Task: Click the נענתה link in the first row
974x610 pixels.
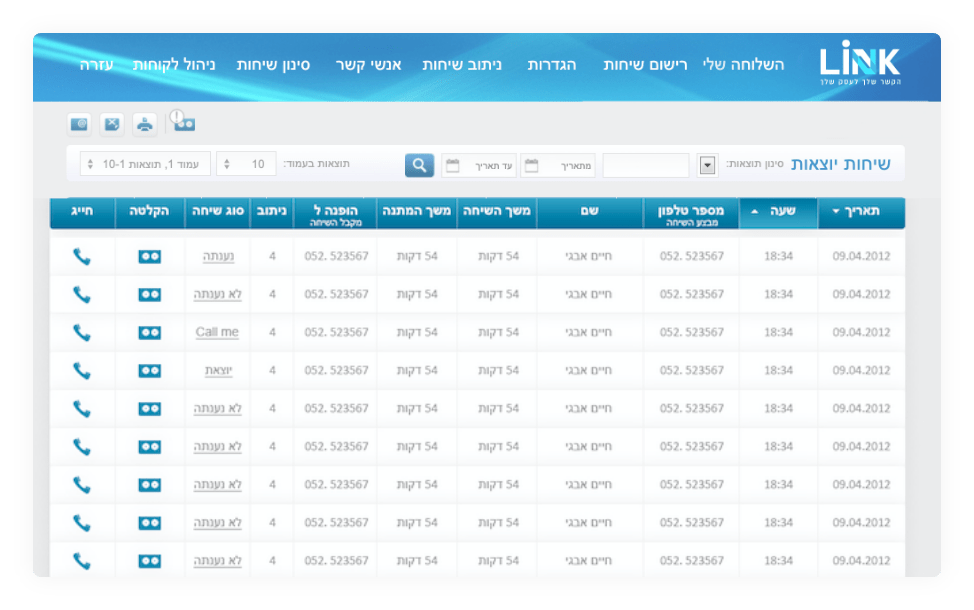Action: pyautogui.click(x=218, y=257)
